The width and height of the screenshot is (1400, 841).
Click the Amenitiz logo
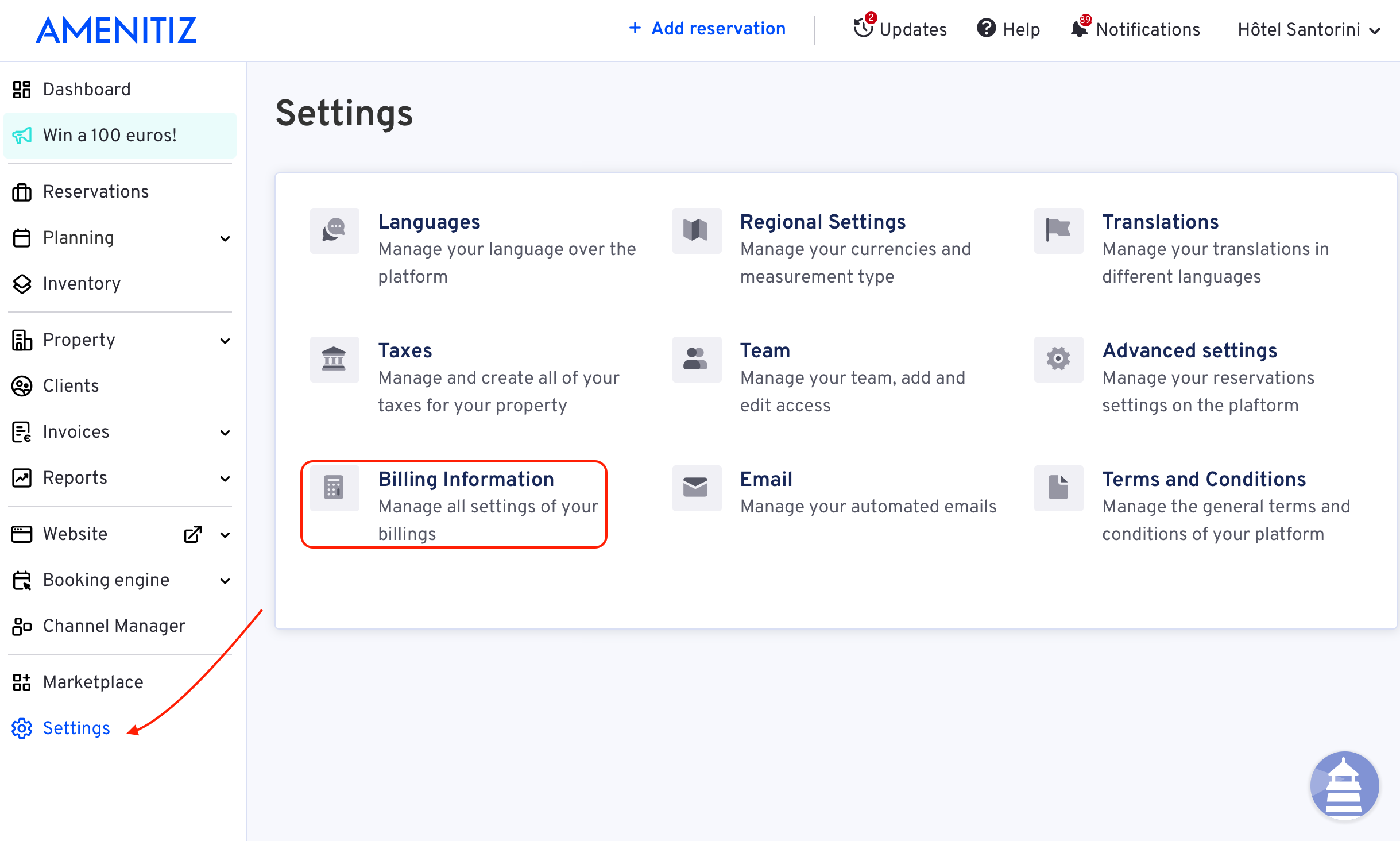pos(117,30)
